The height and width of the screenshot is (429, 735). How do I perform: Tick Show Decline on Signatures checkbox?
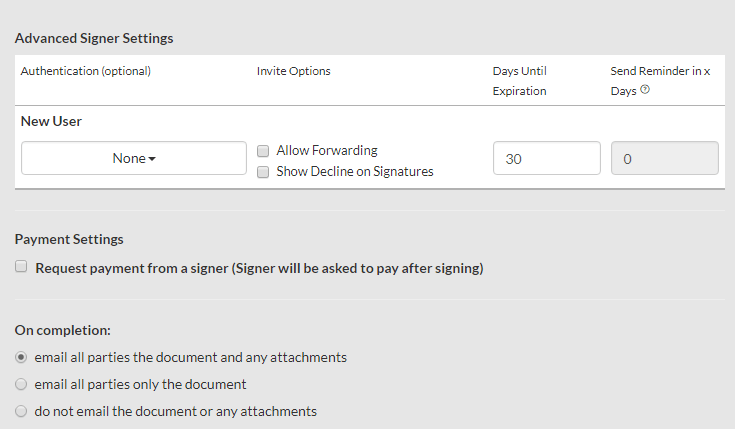(263, 172)
